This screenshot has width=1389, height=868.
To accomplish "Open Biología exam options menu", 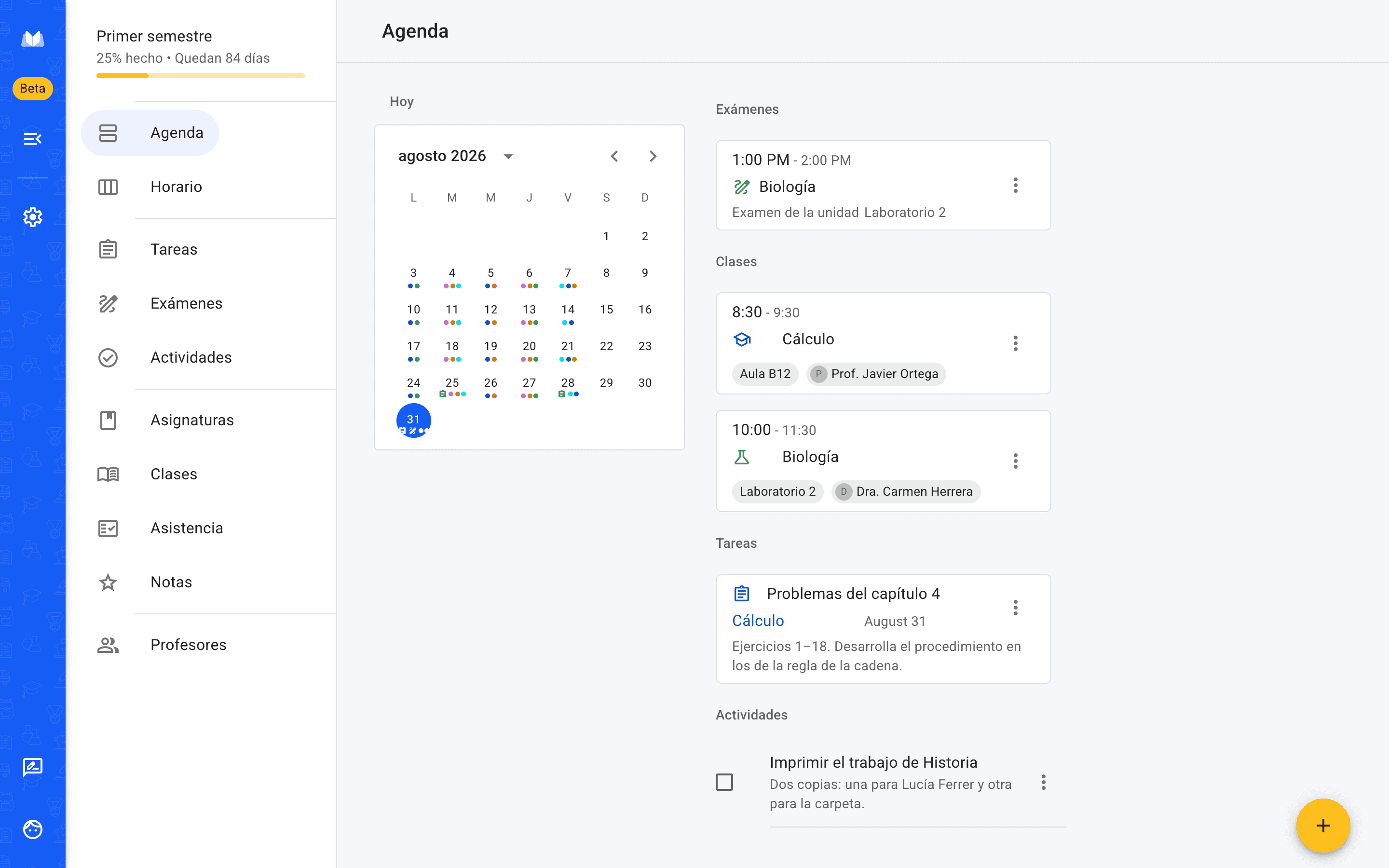I will click(1015, 186).
